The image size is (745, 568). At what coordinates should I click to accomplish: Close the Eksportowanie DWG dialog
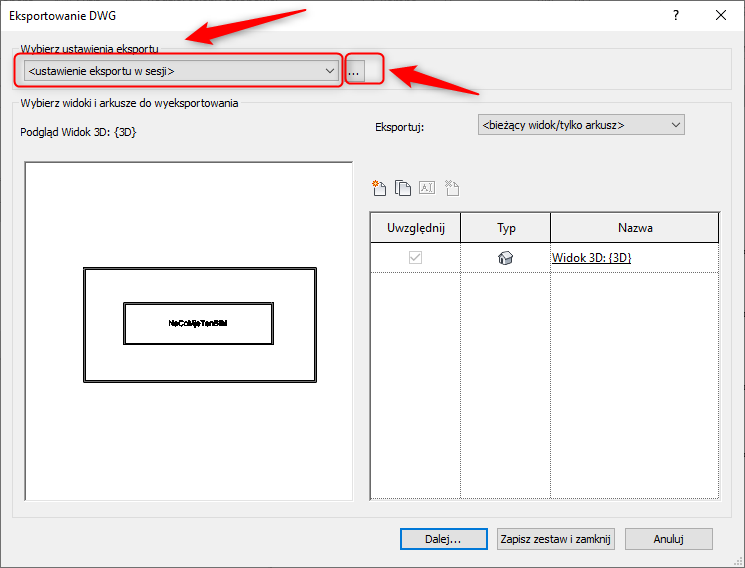coord(721,15)
